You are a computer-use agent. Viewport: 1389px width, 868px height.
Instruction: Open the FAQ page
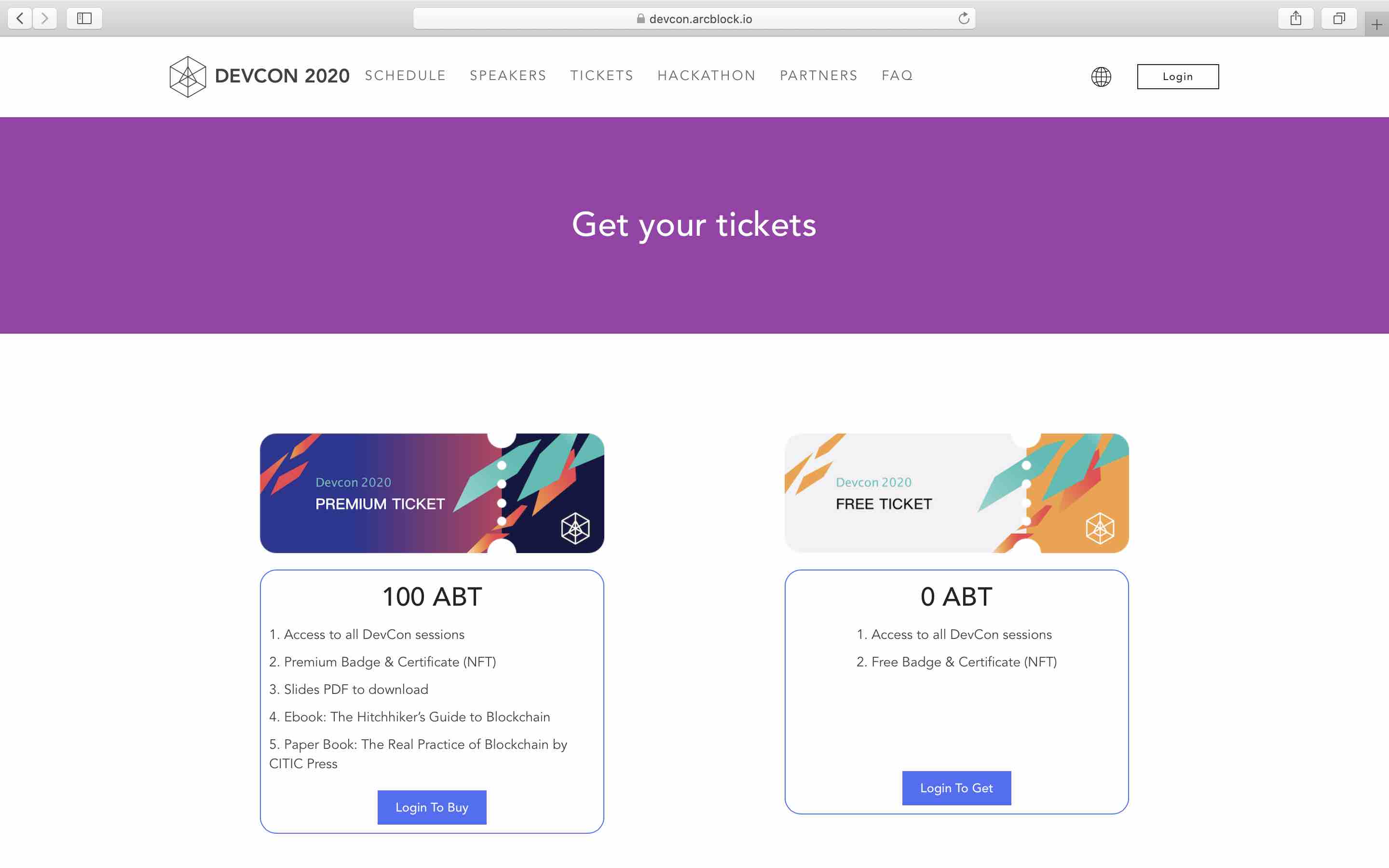coord(897,76)
